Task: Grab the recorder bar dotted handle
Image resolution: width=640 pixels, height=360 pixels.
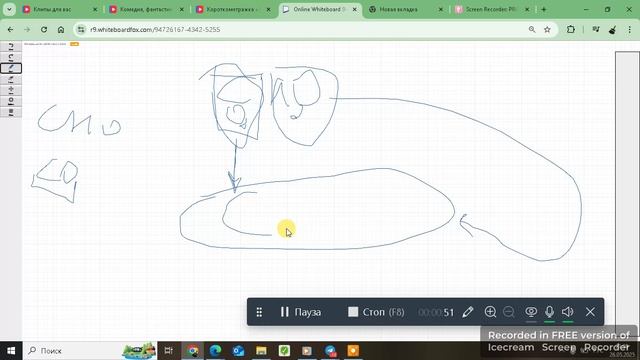Action: [x=259, y=313]
